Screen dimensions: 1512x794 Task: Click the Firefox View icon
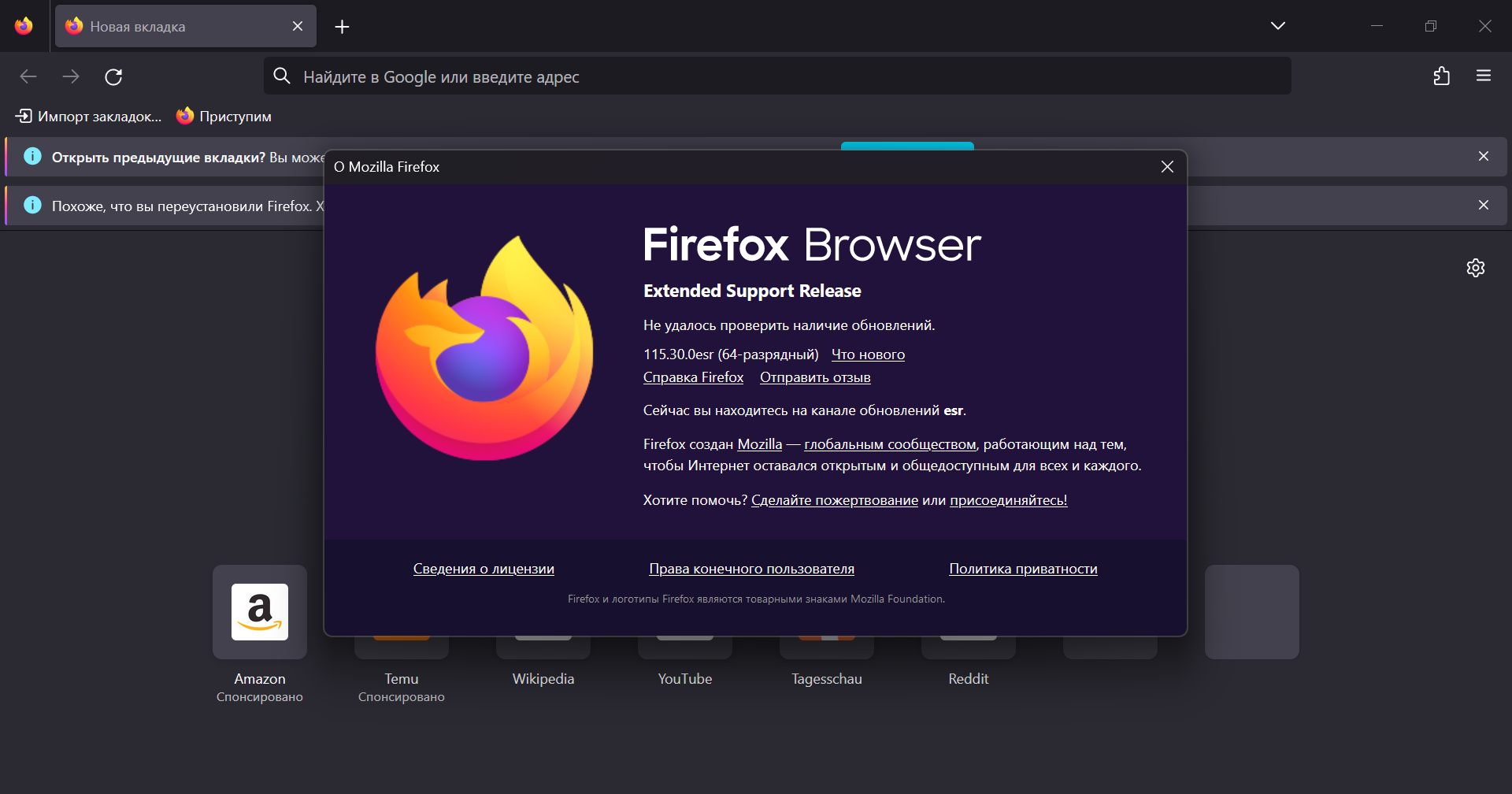coord(24,26)
